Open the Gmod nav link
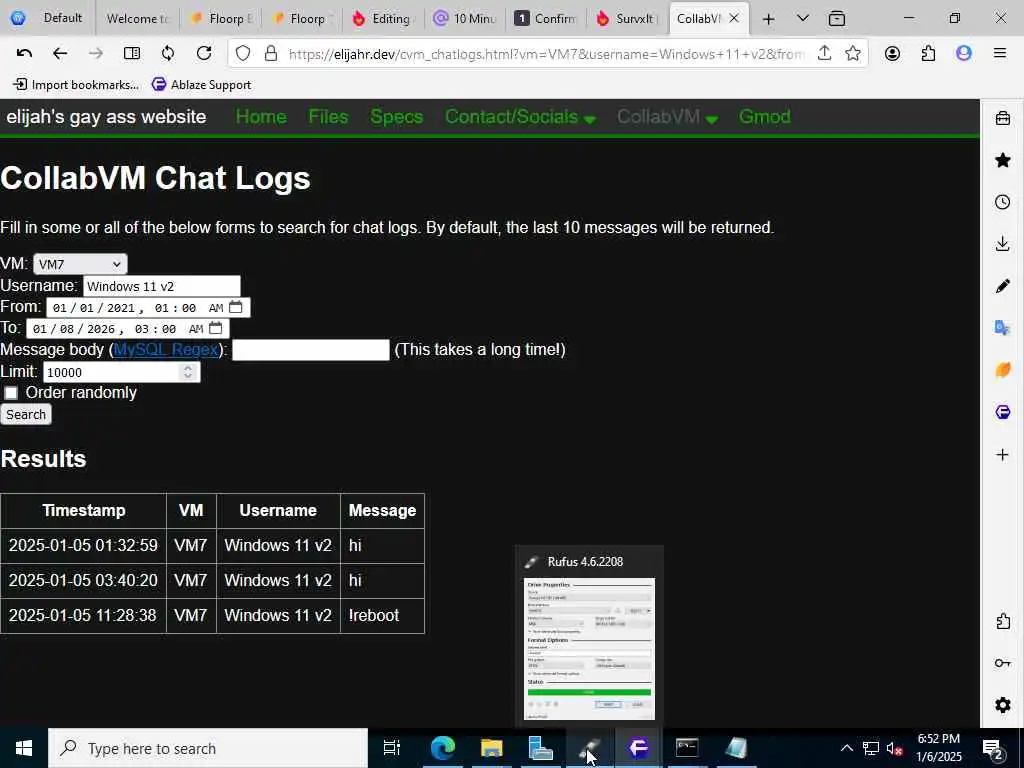 tap(765, 117)
